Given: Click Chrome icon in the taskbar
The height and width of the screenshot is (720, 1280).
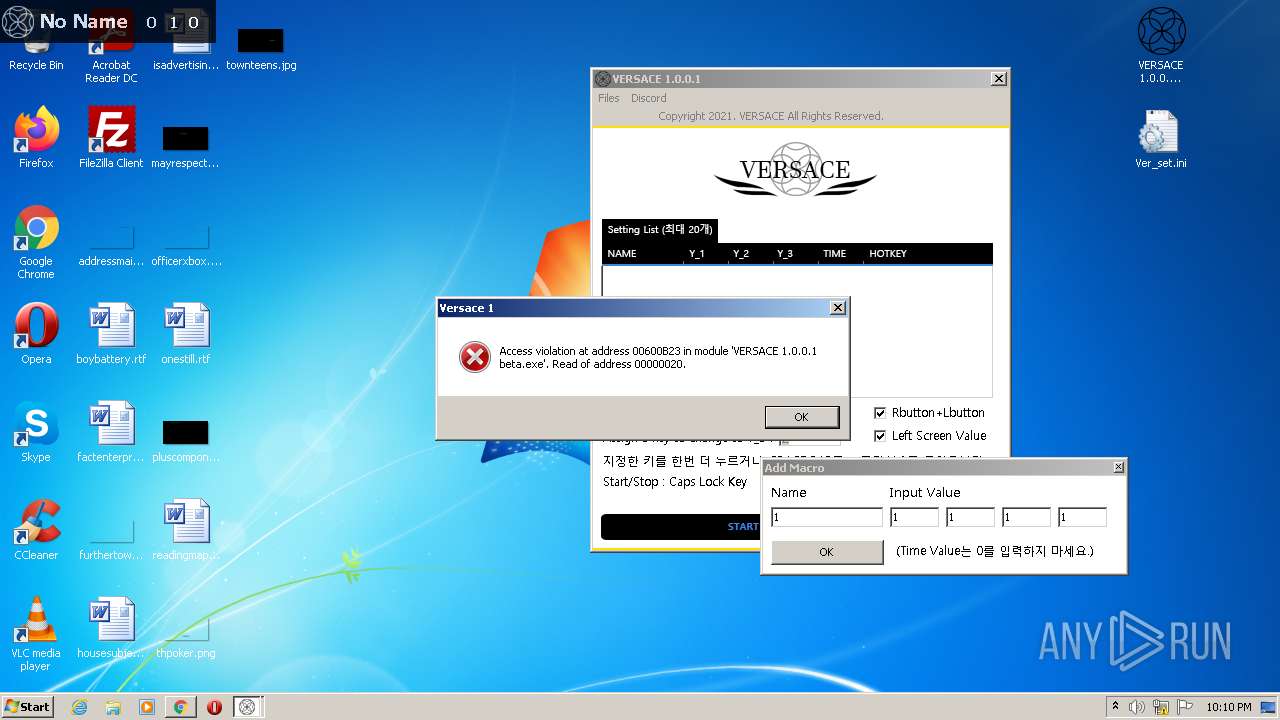Looking at the screenshot, I should (x=180, y=707).
